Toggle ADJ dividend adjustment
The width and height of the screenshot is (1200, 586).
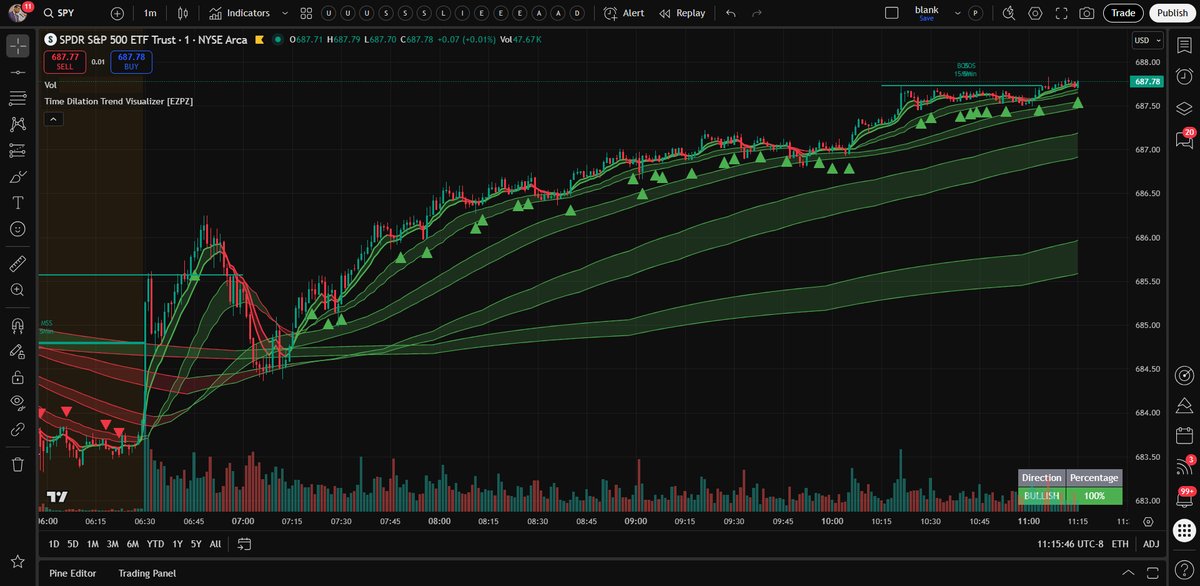[x=1151, y=544]
